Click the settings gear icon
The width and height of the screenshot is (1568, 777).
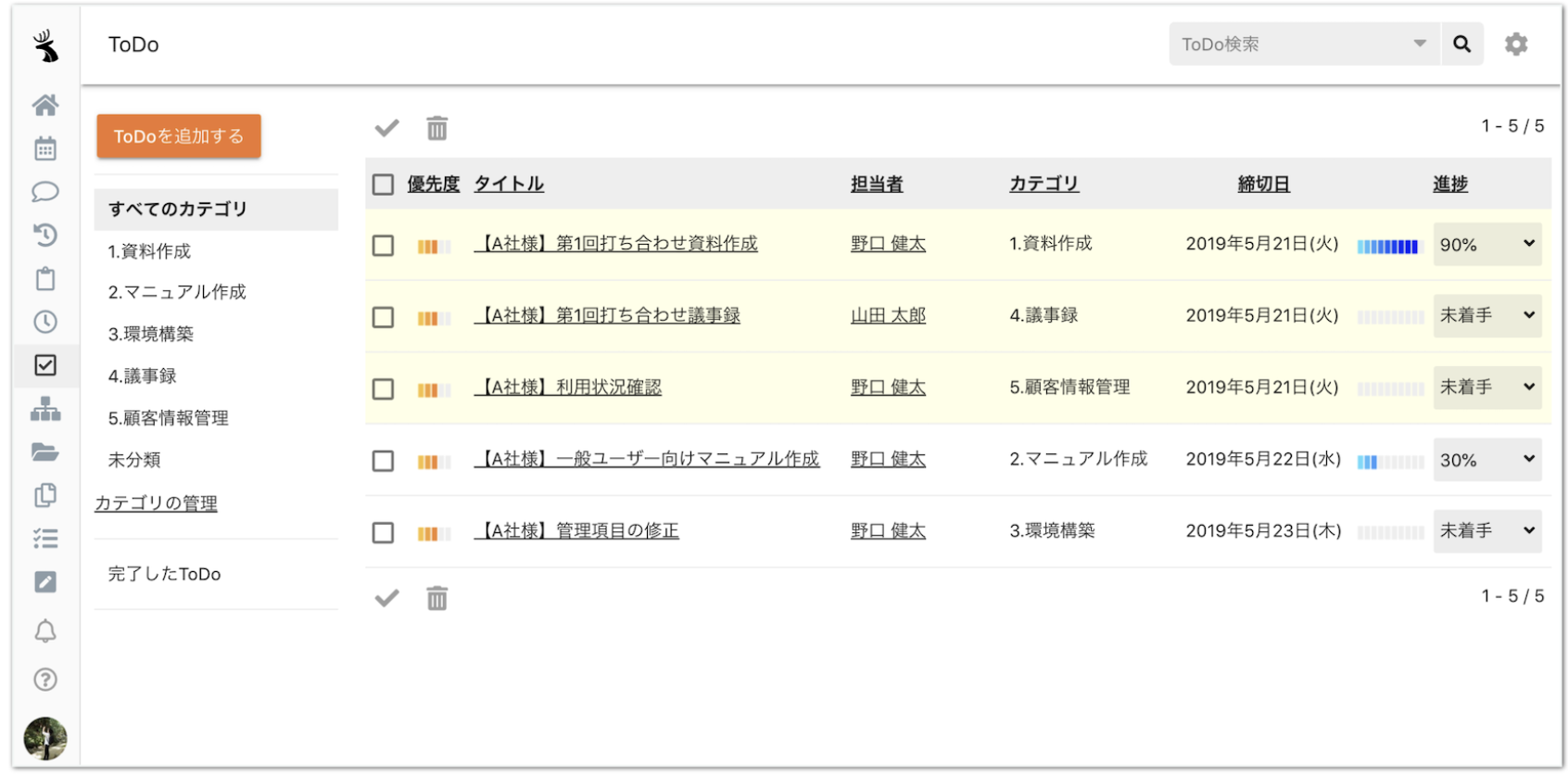point(1516,44)
